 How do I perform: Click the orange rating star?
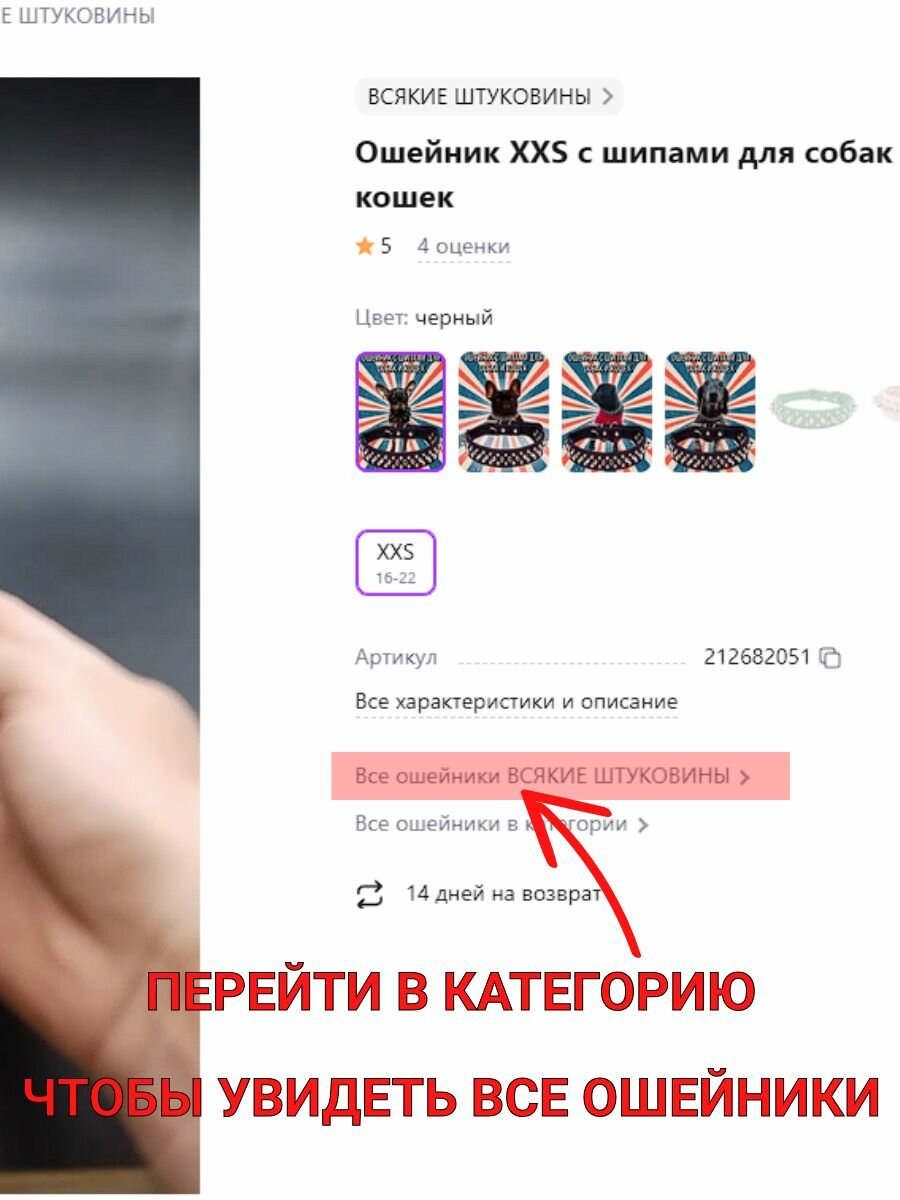(x=365, y=246)
